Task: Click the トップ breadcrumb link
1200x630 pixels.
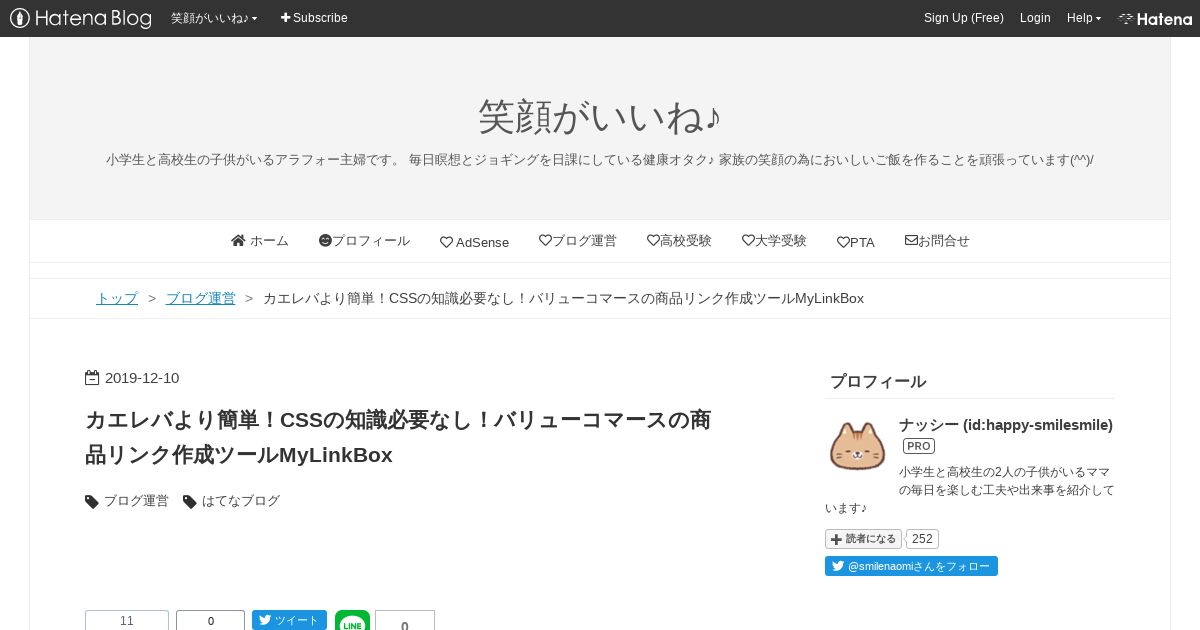Action: coord(117,298)
